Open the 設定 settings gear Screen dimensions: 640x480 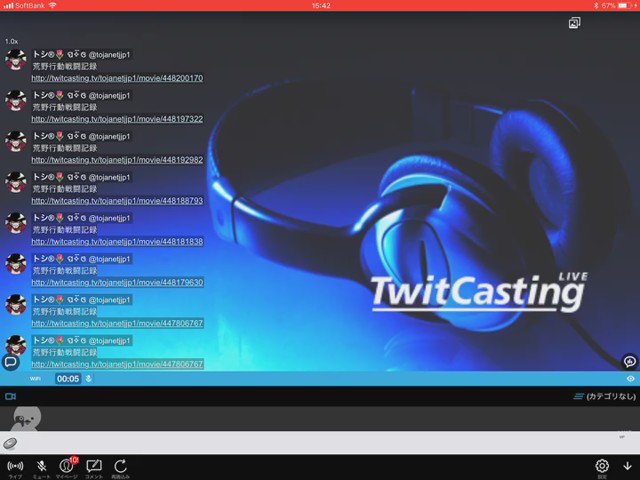point(602,469)
